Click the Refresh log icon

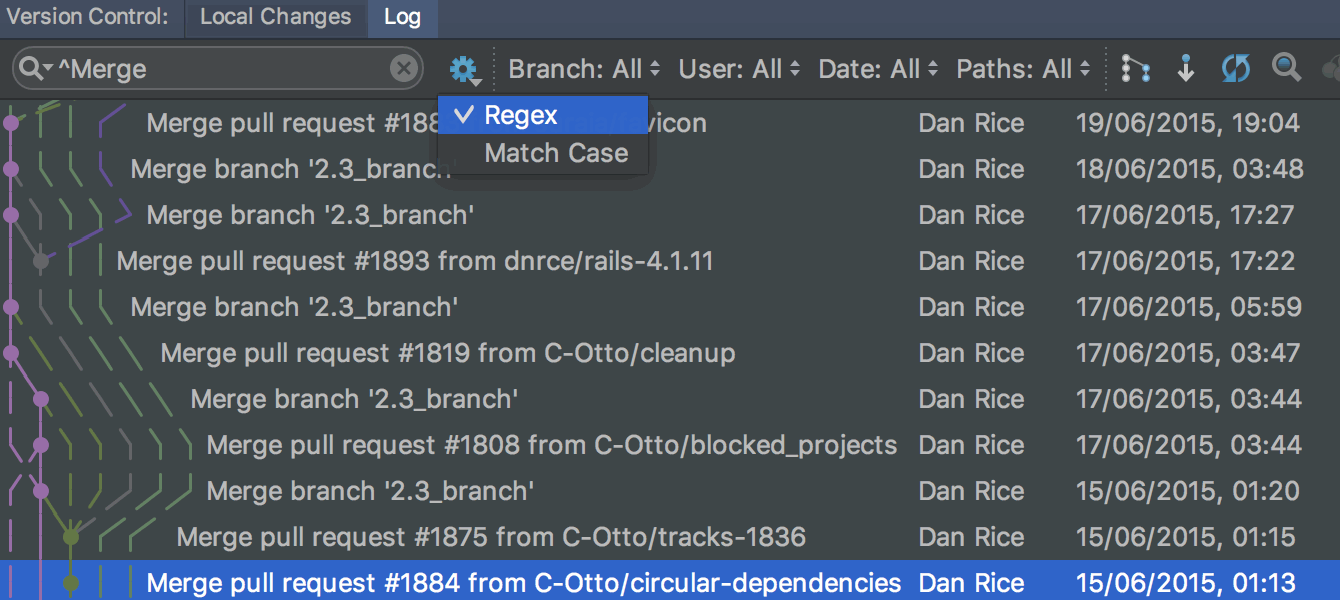(x=1236, y=69)
